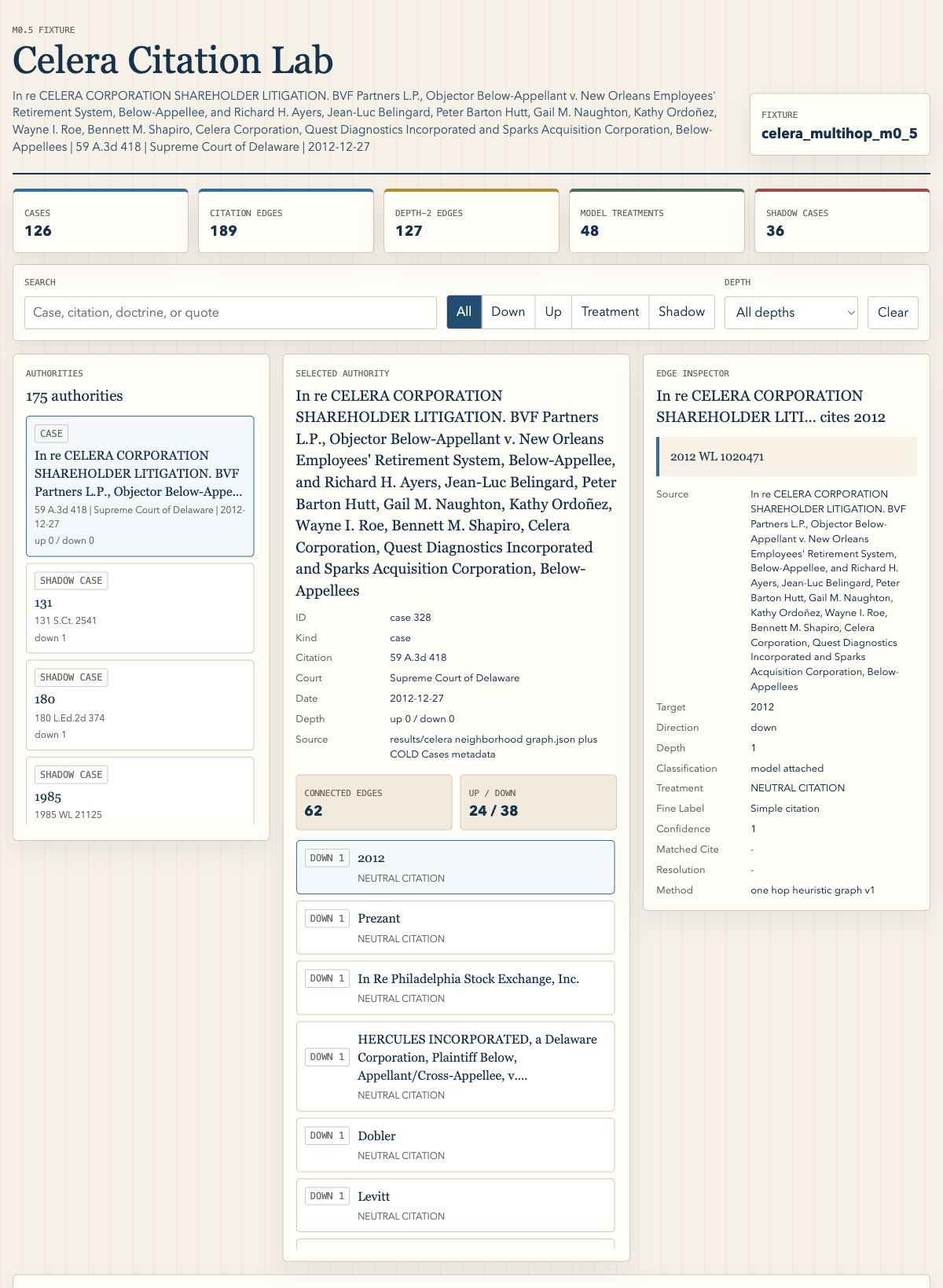
Task: Select the HERCULES INCORPORATED edge row
Action: 455,1066
